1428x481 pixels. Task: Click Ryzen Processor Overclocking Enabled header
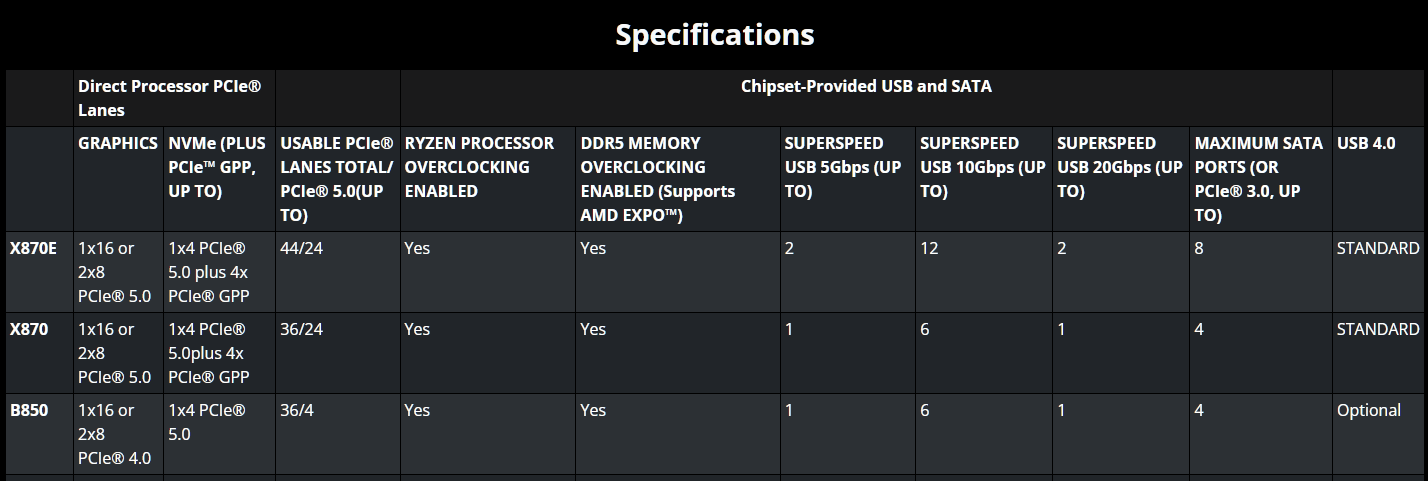click(x=479, y=167)
